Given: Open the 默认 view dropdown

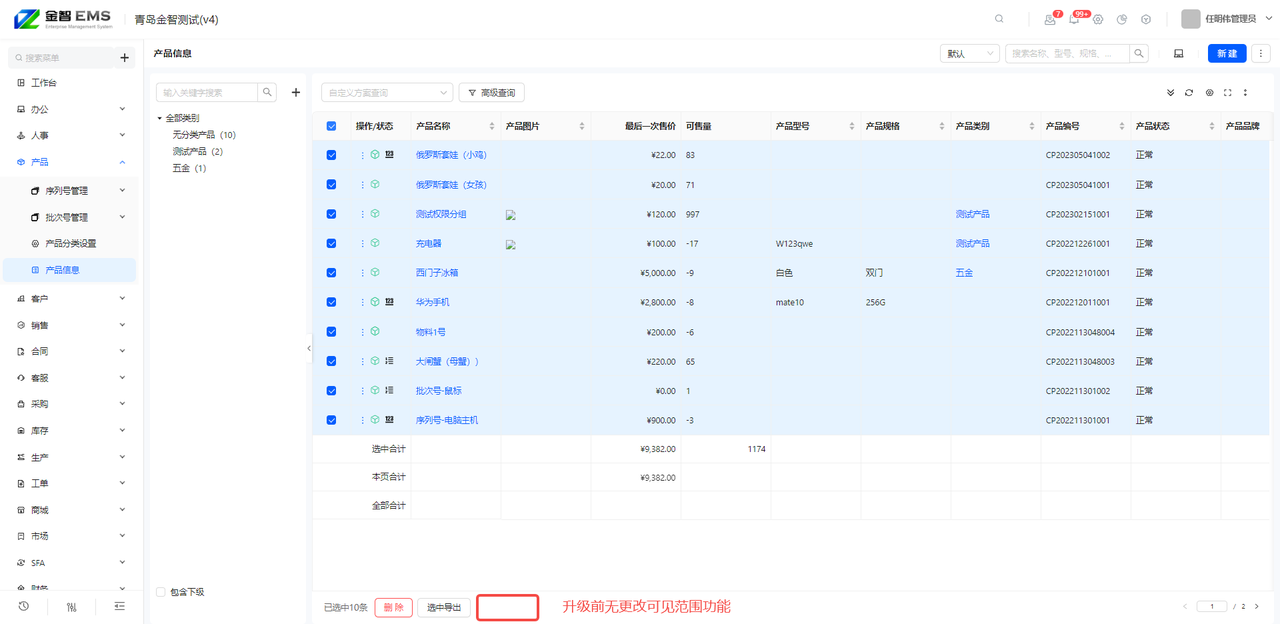Looking at the screenshot, I should [969, 53].
